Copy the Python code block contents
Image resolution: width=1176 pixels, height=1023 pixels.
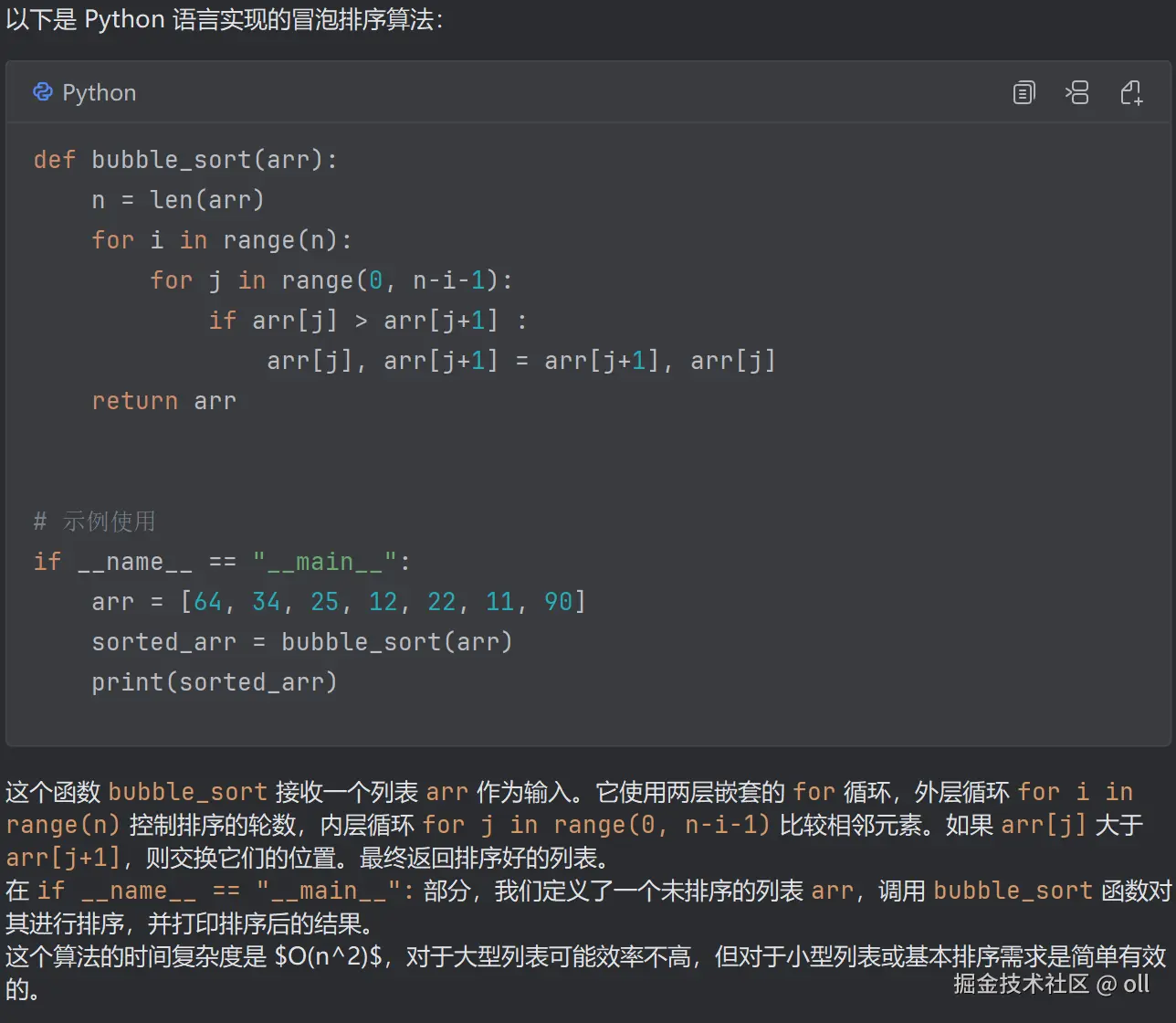pos(1024,92)
